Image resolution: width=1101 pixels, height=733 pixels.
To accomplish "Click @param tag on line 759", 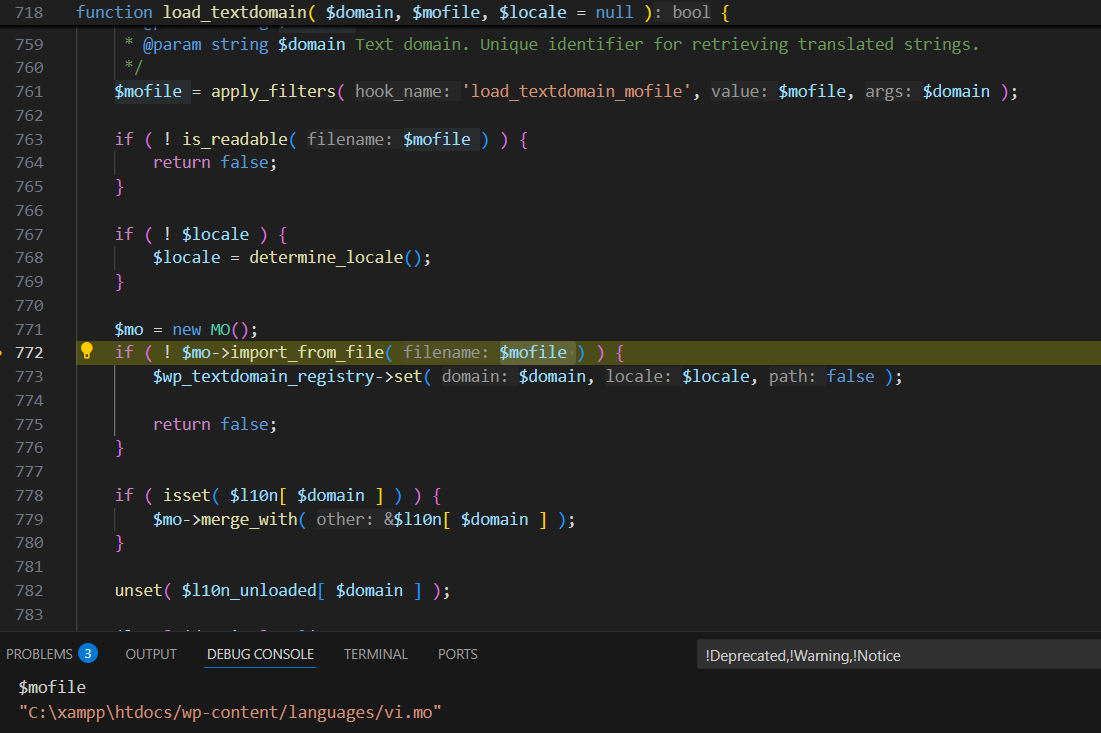I will coord(172,44).
